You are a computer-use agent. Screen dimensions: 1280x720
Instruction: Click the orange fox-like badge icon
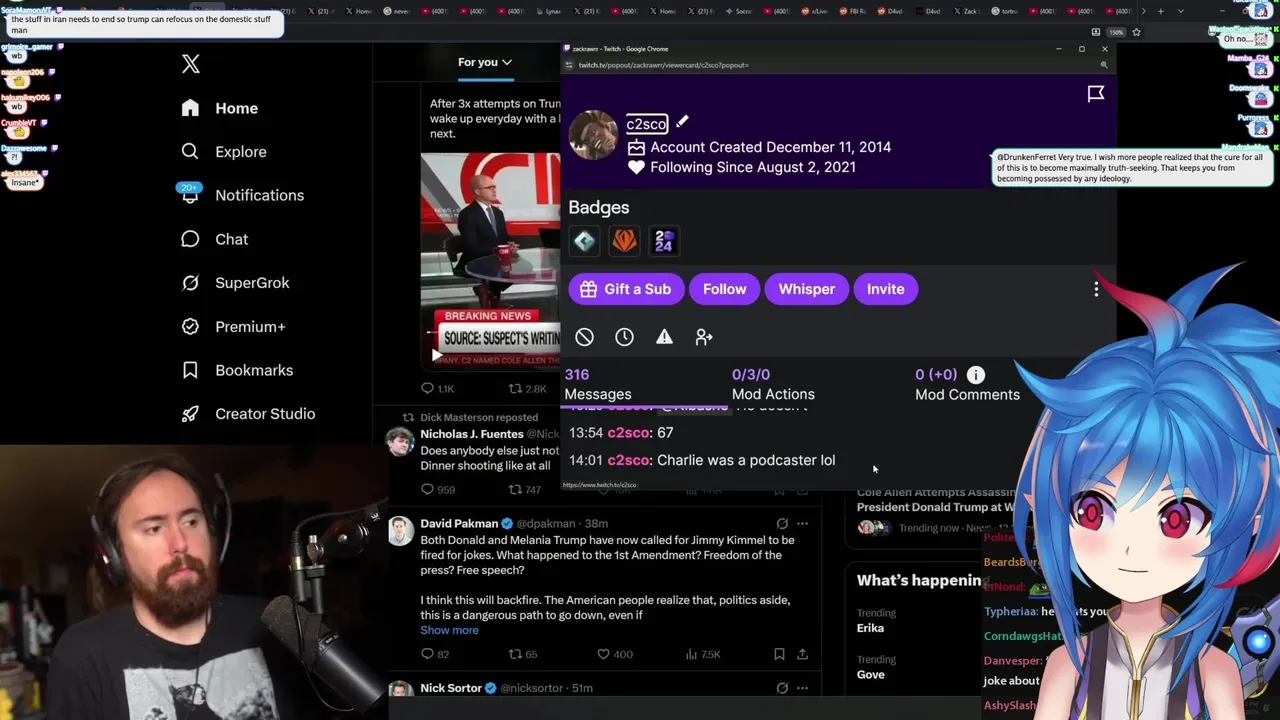coord(624,240)
